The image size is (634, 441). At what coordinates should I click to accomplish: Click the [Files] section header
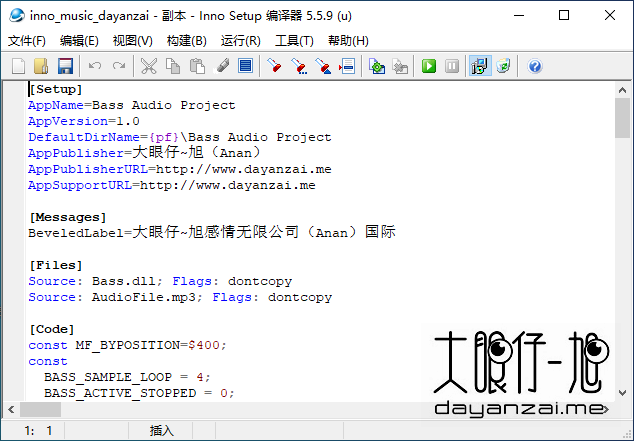(56, 266)
